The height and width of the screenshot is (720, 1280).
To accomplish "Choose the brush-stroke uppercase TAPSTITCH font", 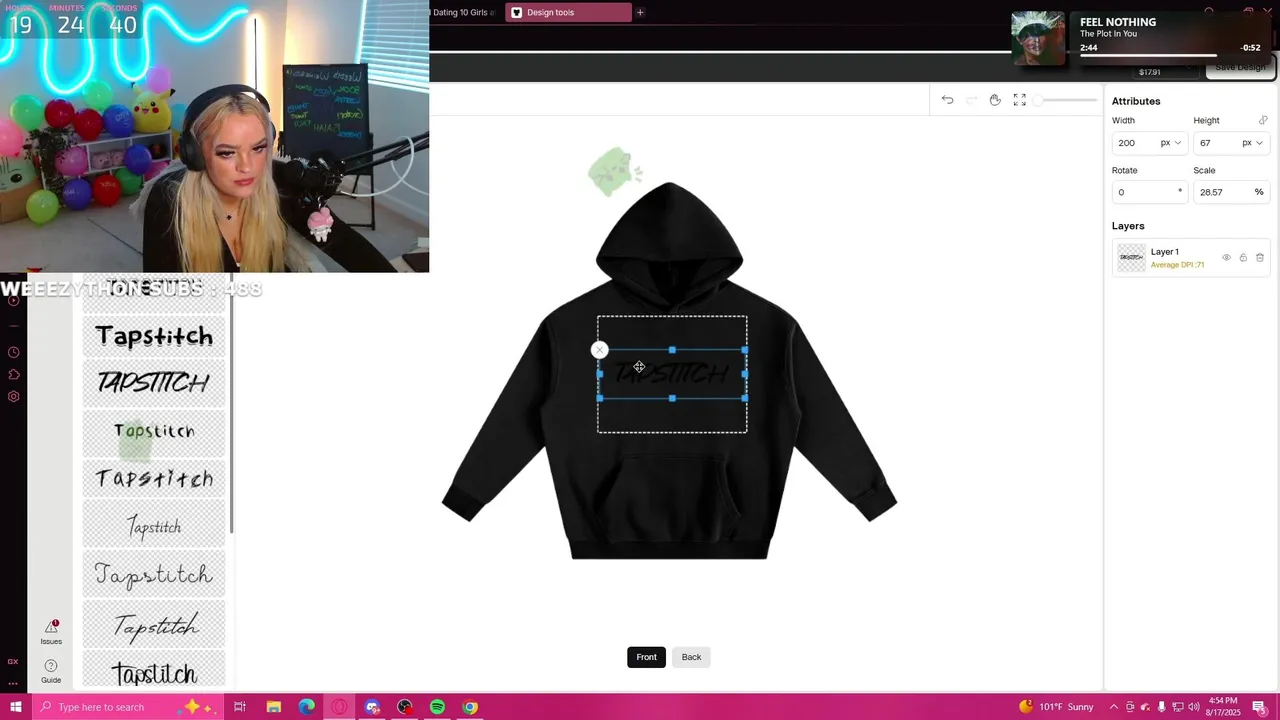I will tap(154, 383).
